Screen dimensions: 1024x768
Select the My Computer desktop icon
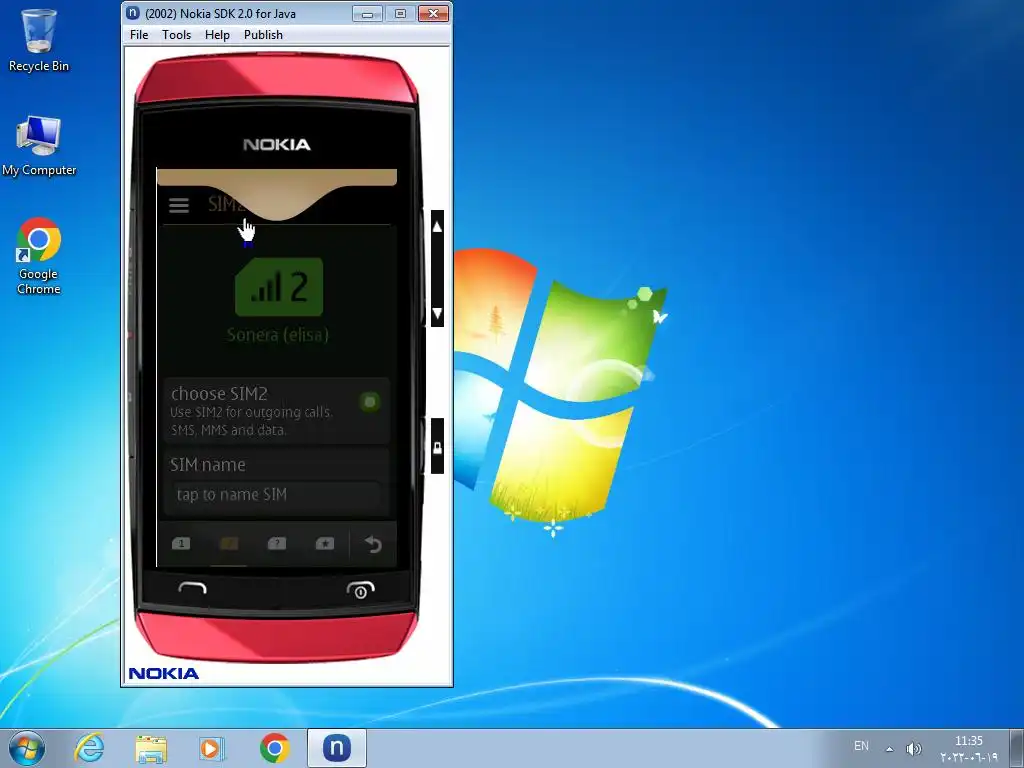point(39,146)
